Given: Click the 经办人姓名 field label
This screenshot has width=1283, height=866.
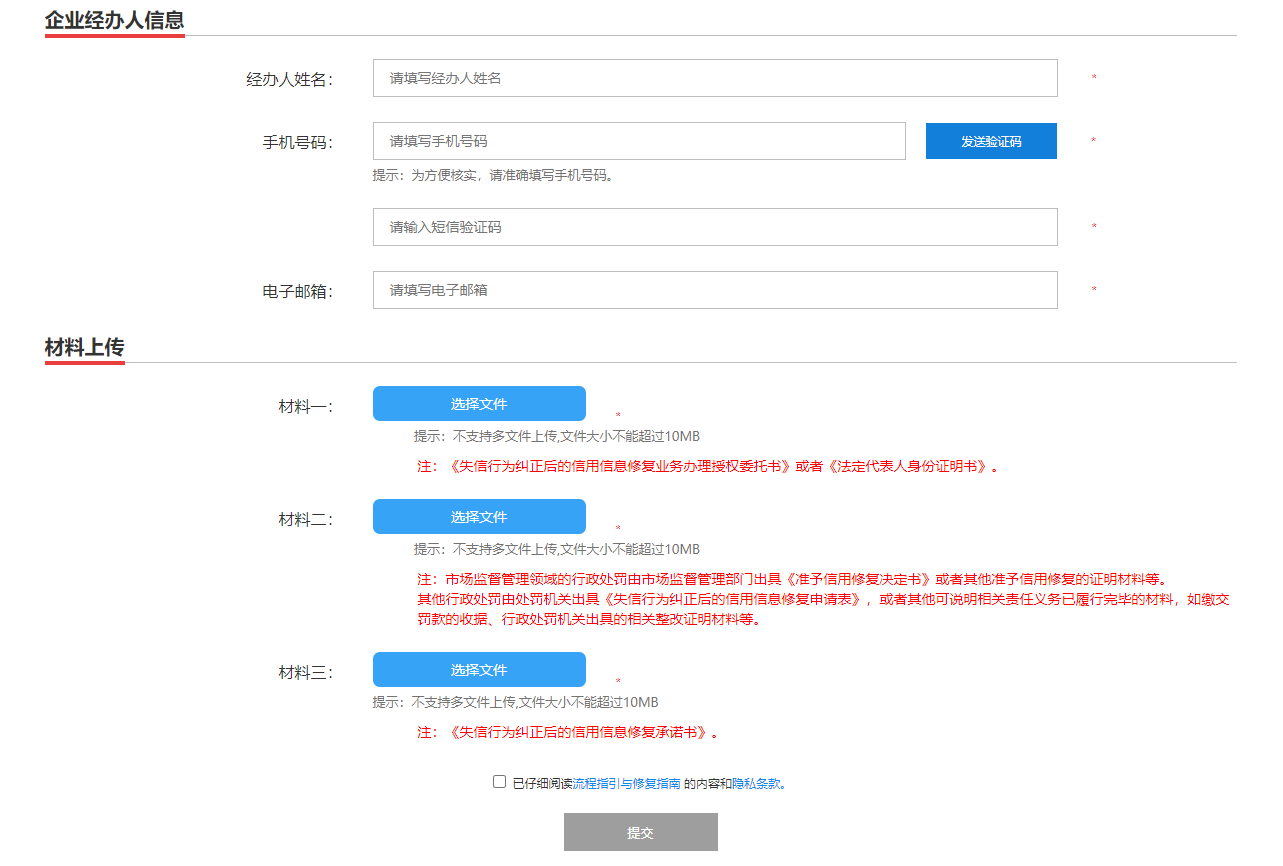Looking at the screenshot, I should (289, 79).
